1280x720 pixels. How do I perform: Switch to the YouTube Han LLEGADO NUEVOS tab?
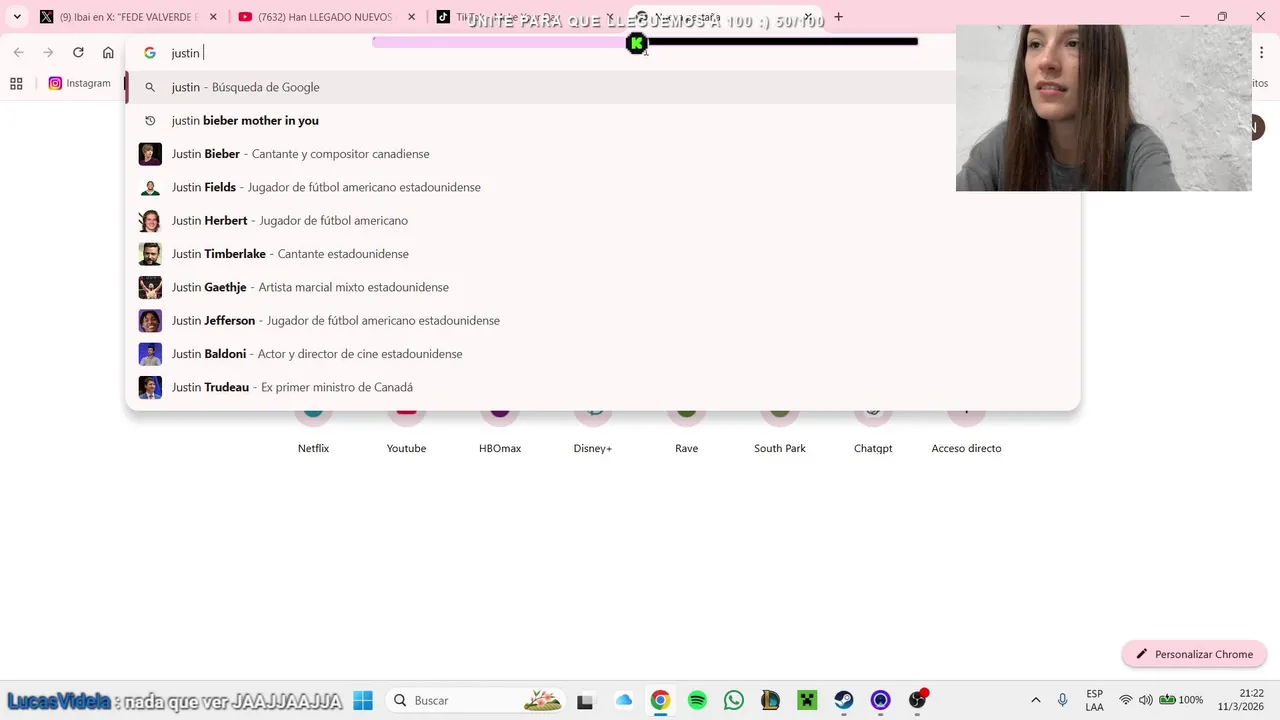click(x=326, y=17)
